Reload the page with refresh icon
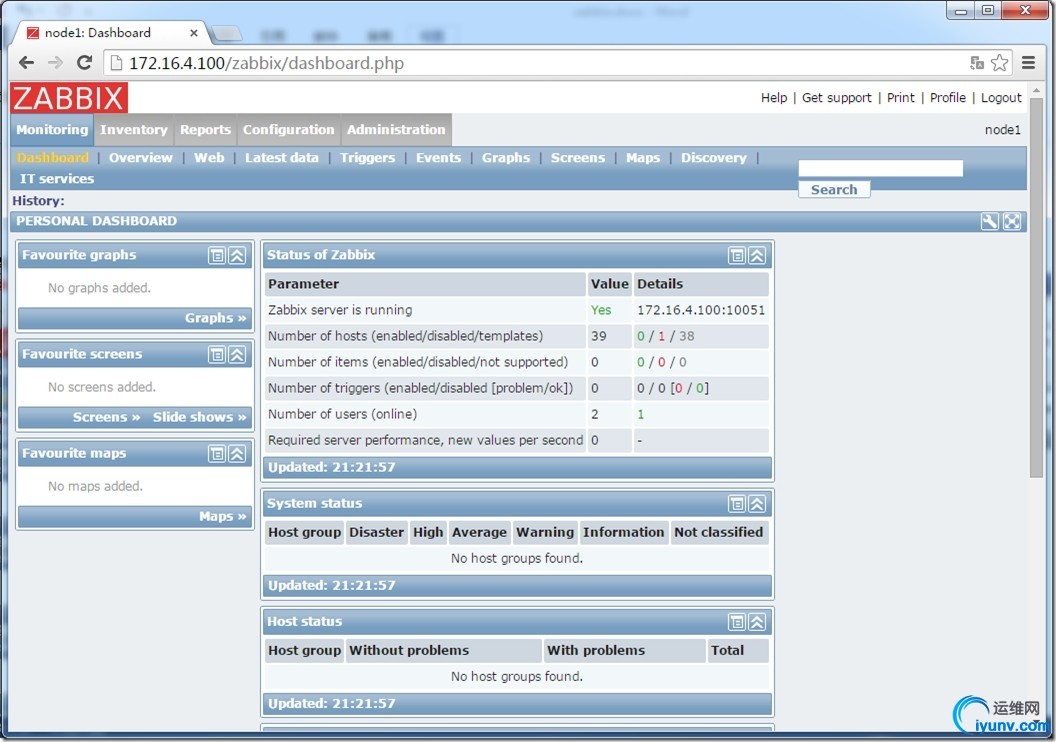This screenshot has width=1056, height=742. [84, 63]
